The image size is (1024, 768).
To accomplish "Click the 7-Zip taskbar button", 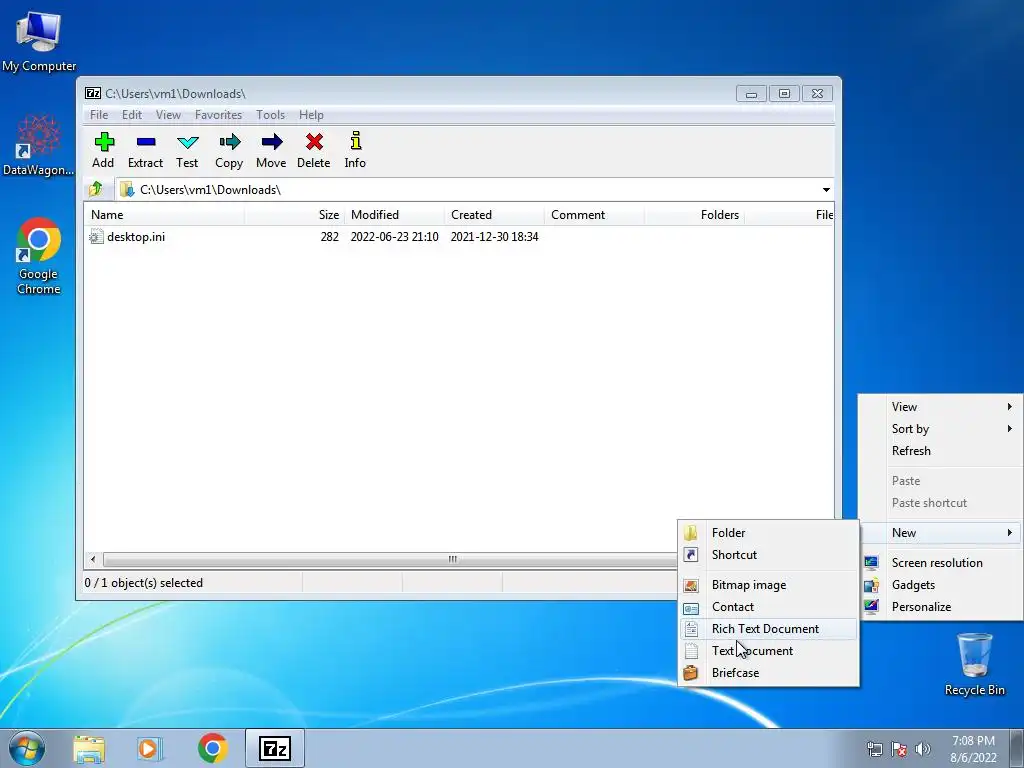I will pyautogui.click(x=275, y=748).
